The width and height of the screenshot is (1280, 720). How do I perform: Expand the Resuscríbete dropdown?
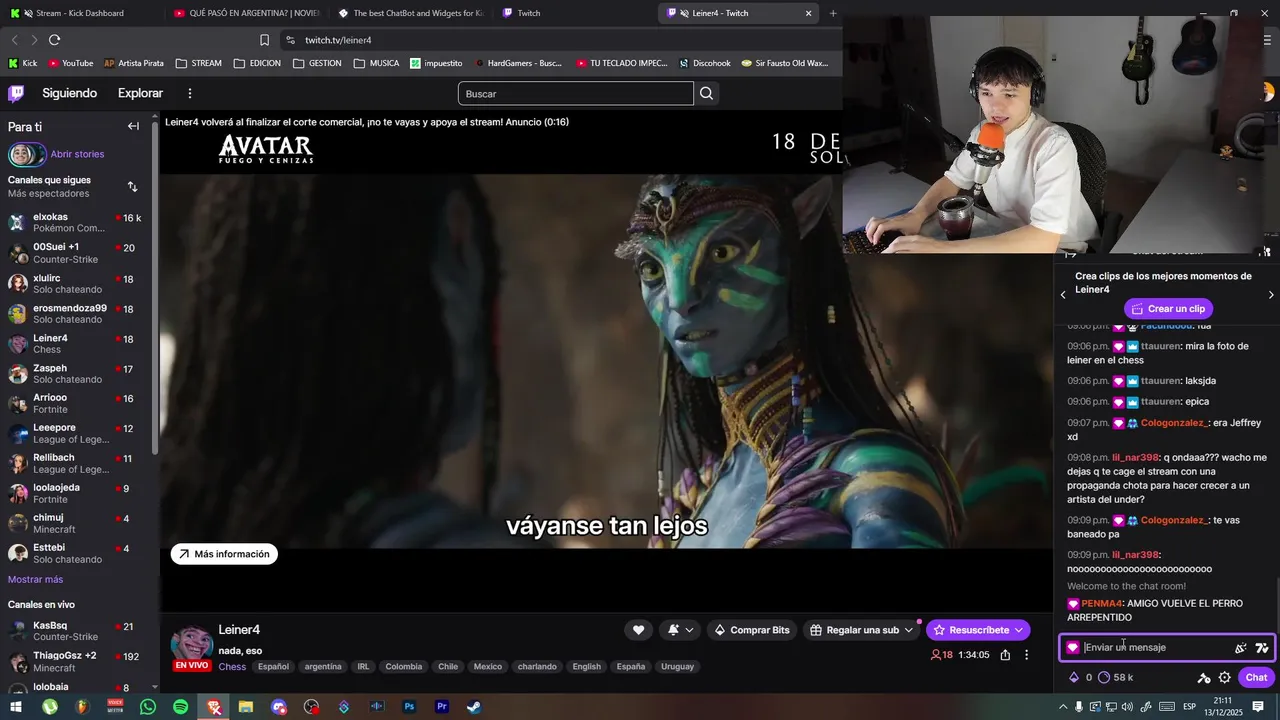[x=1019, y=630]
